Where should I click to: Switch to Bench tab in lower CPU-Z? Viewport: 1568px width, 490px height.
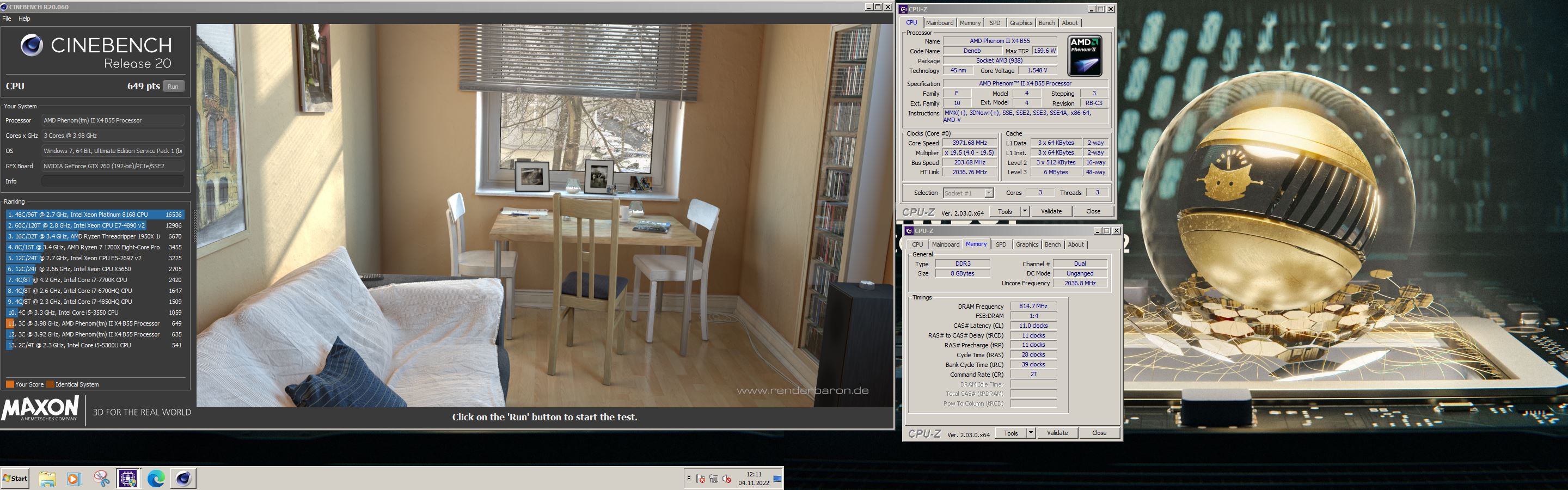[1053, 244]
